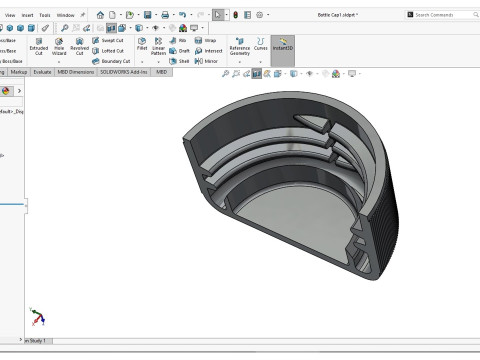The height and width of the screenshot is (360, 480).
Task: Expand the Reference Geometry flyout arrow
Action: tap(240, 62)
